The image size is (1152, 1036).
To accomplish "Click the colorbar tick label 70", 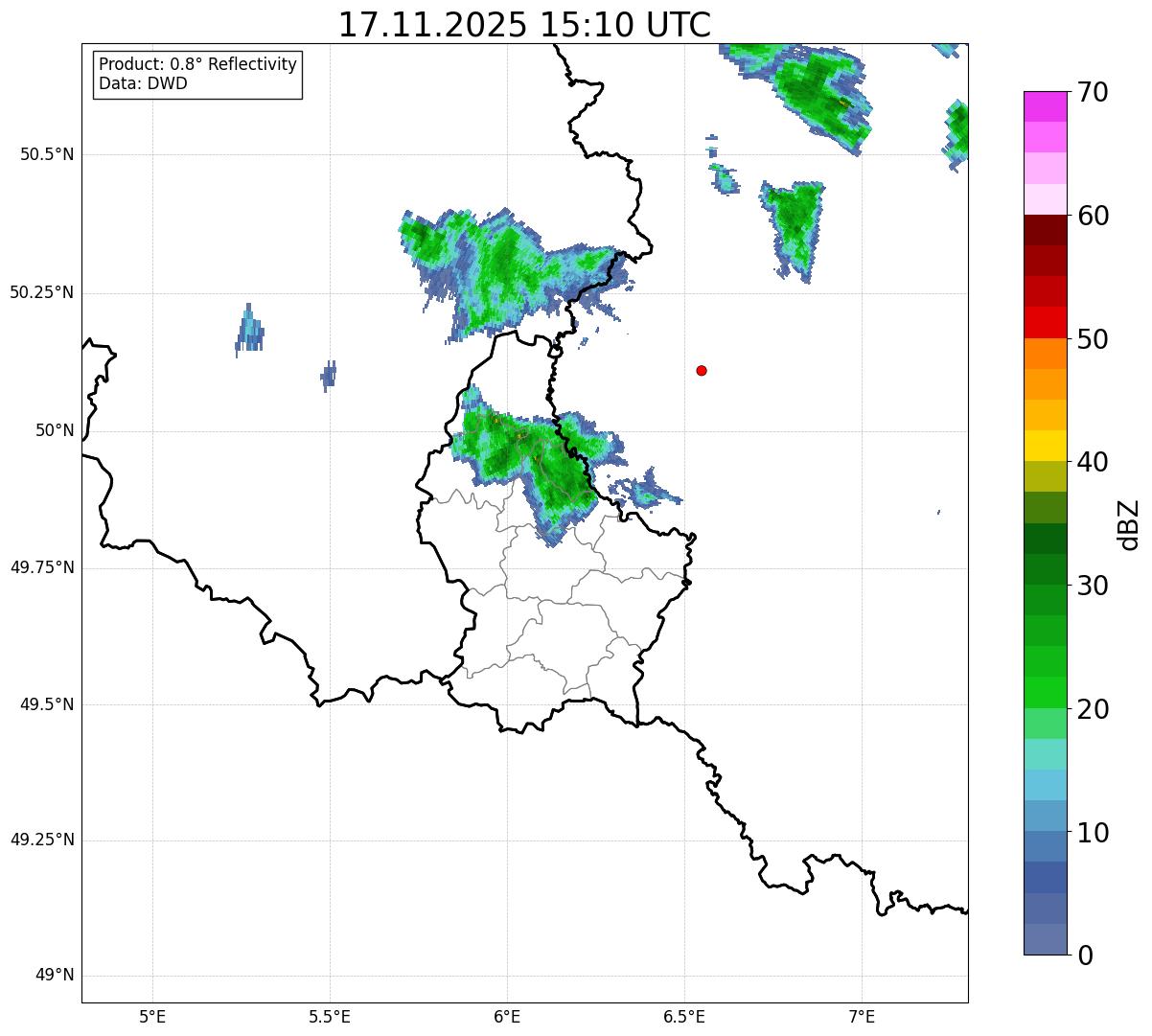I will pos(1093,92).
